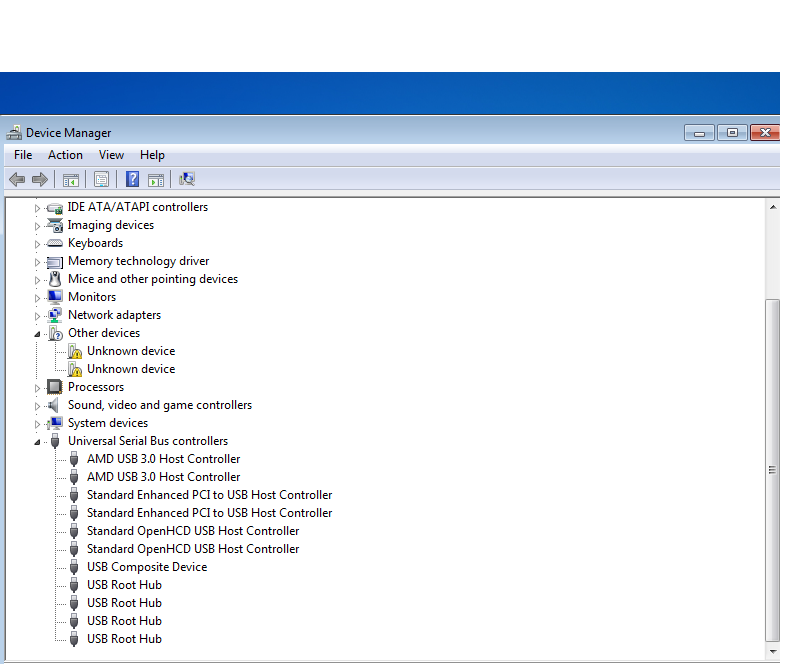Select Processors label

point(96,388)
